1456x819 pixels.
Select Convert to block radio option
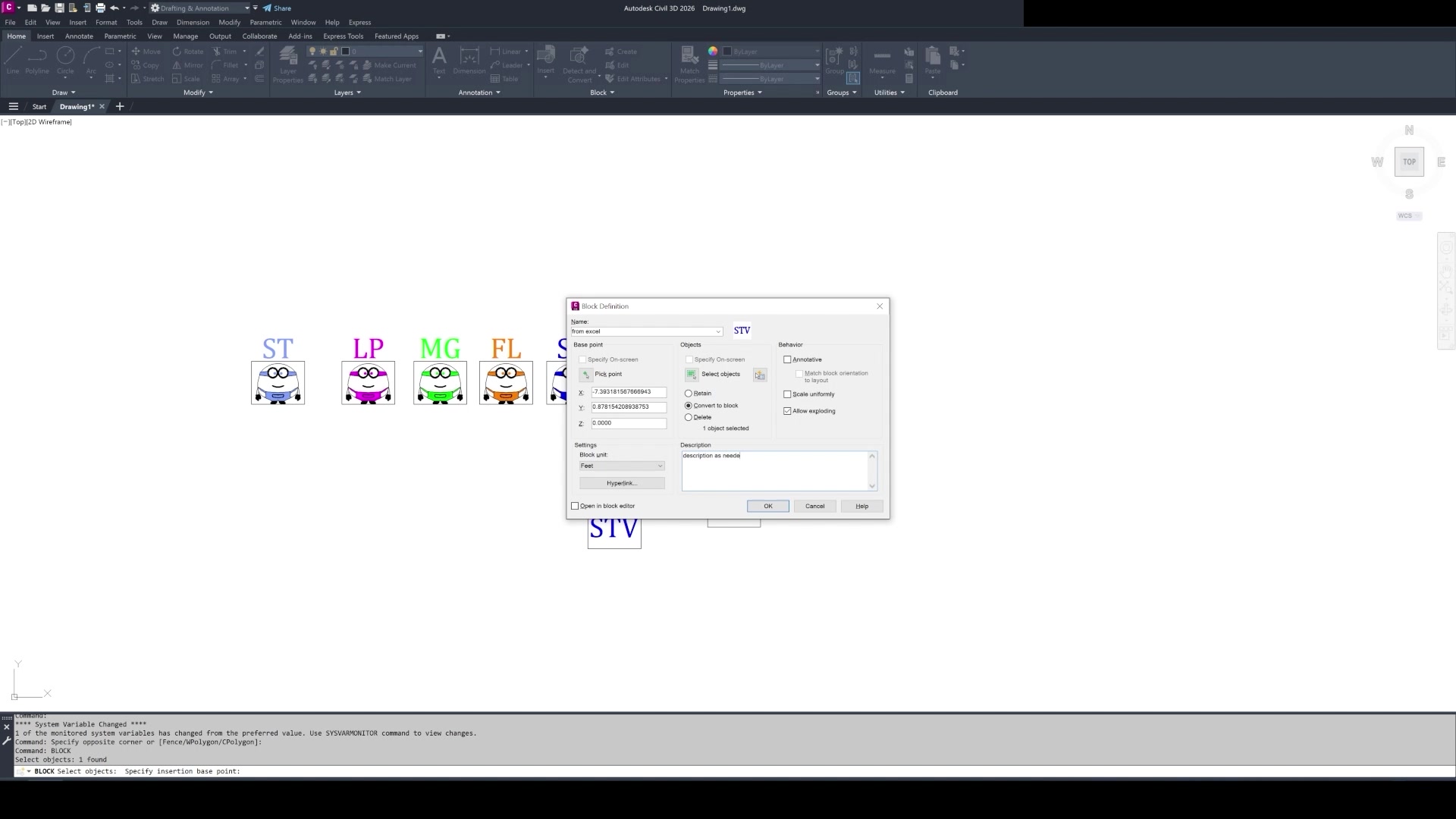689,406
